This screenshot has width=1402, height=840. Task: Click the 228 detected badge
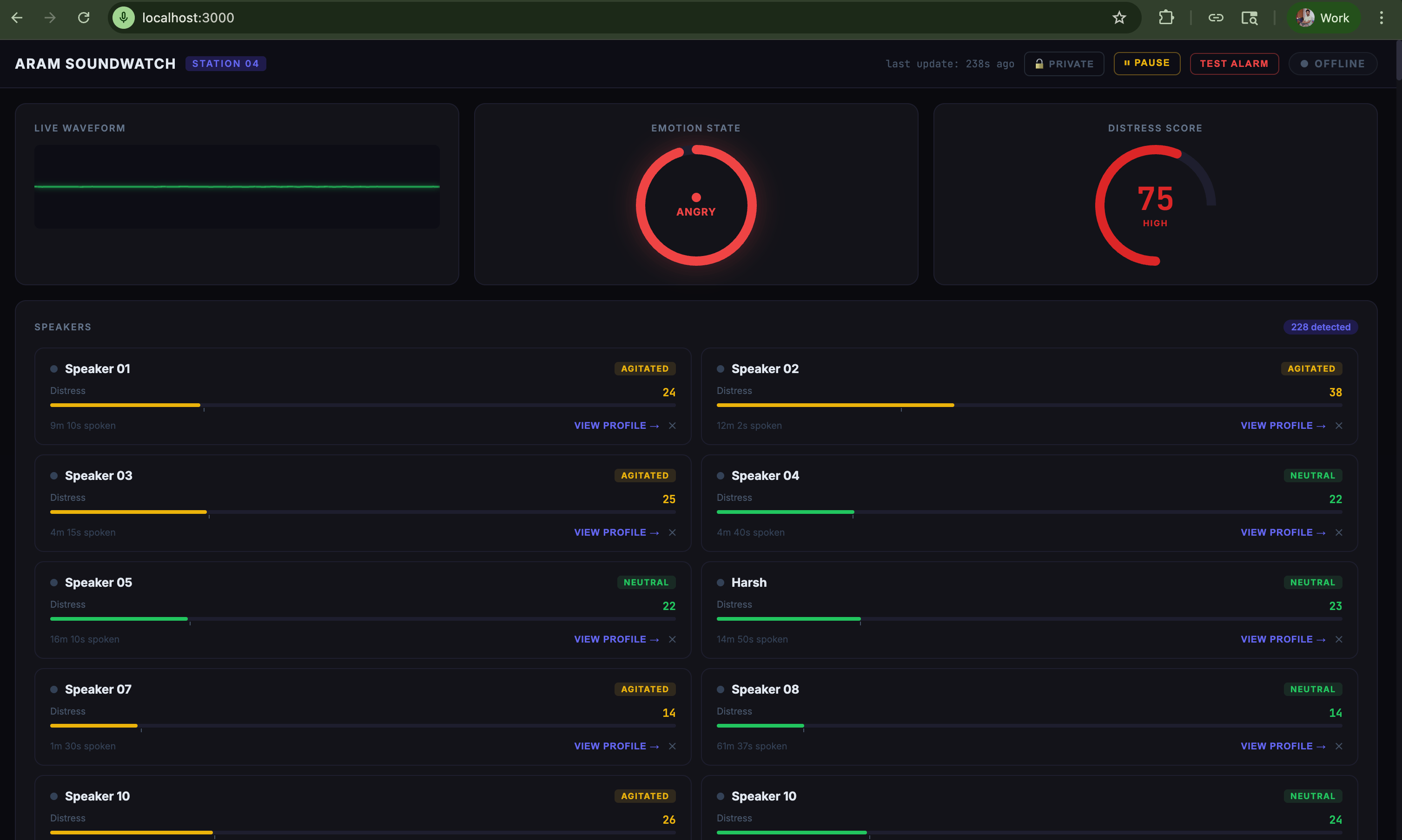1320,327
